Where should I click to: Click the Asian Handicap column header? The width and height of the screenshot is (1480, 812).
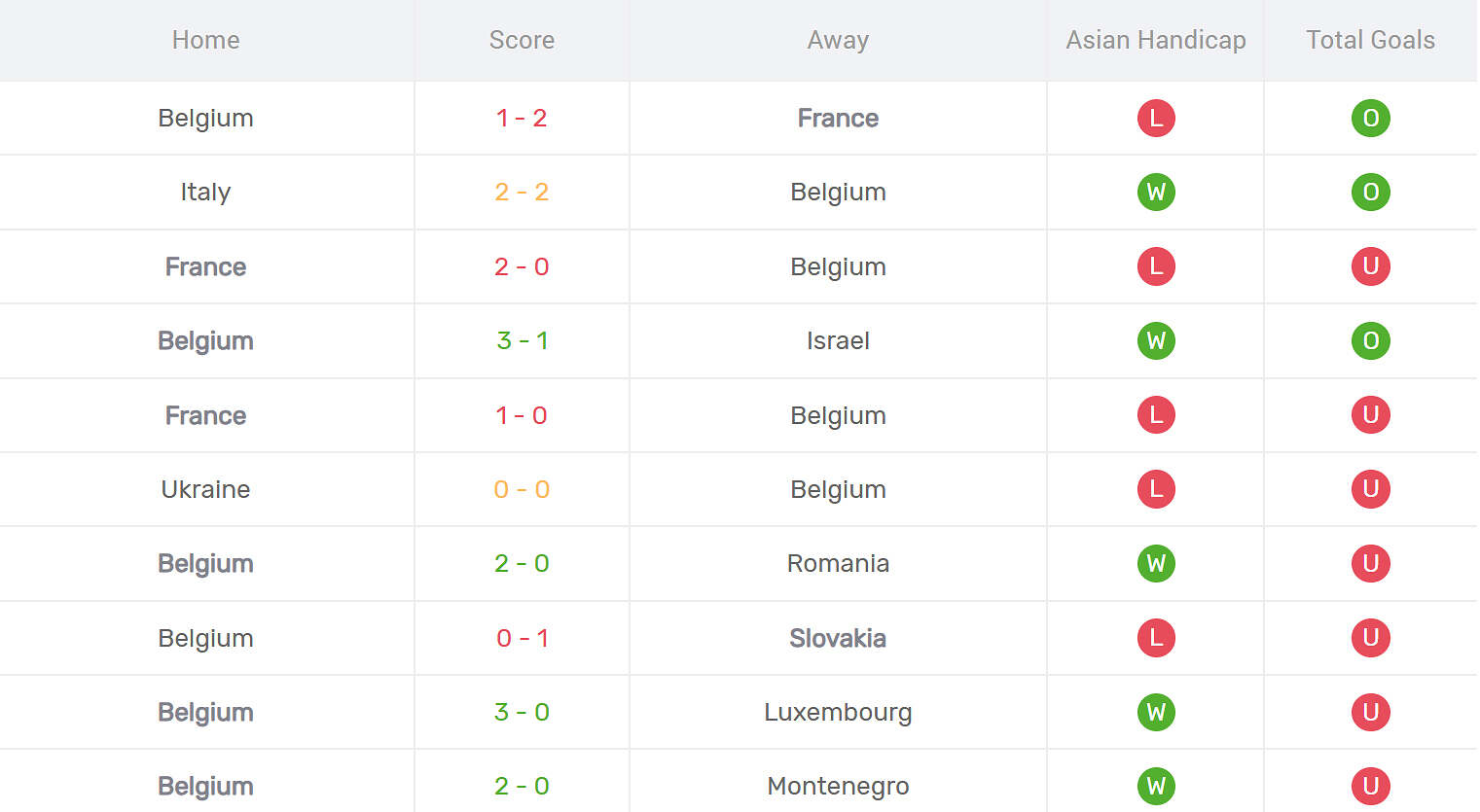pos(1155,40)
